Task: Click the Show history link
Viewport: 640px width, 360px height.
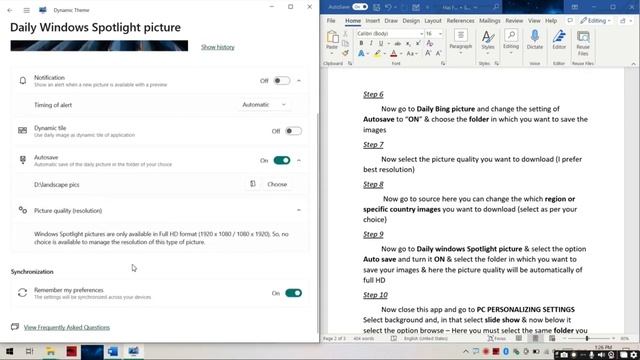Action: point(218,47)
